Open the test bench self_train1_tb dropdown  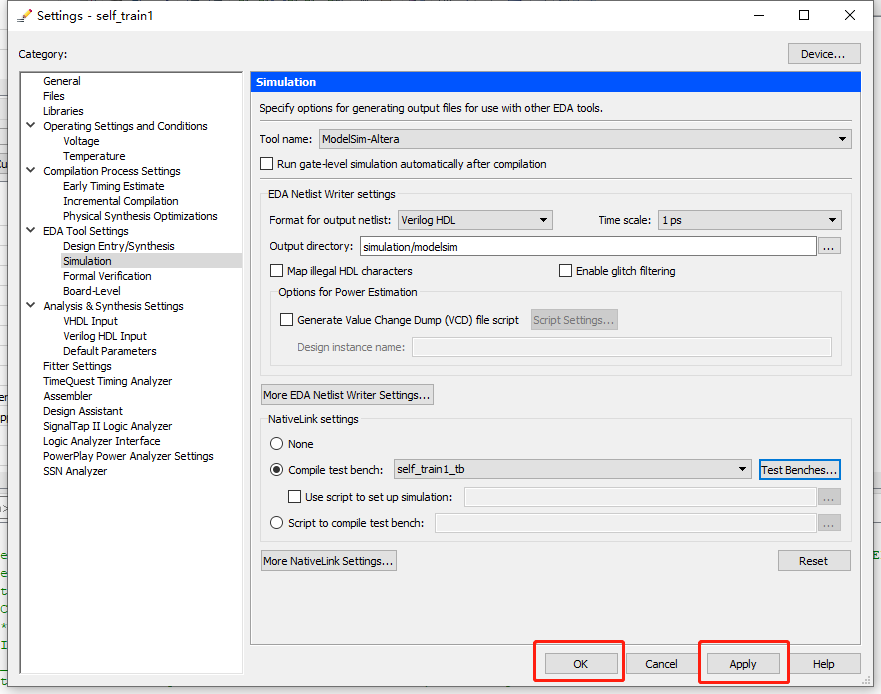[573, 469]
